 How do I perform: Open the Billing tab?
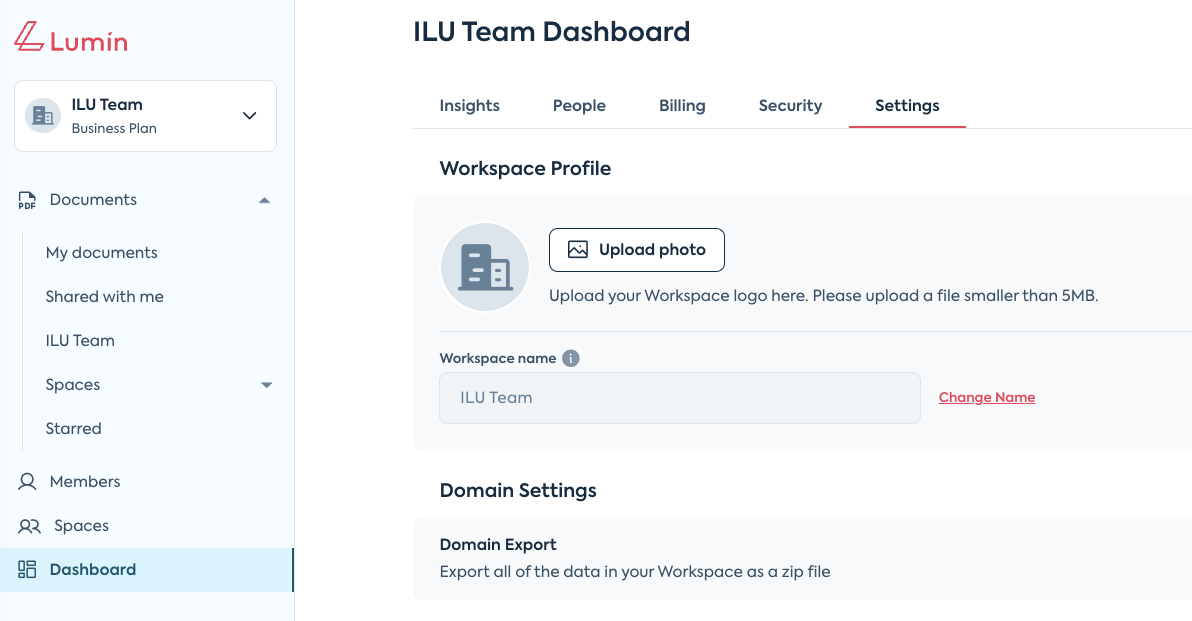click(x=682, y=106)
